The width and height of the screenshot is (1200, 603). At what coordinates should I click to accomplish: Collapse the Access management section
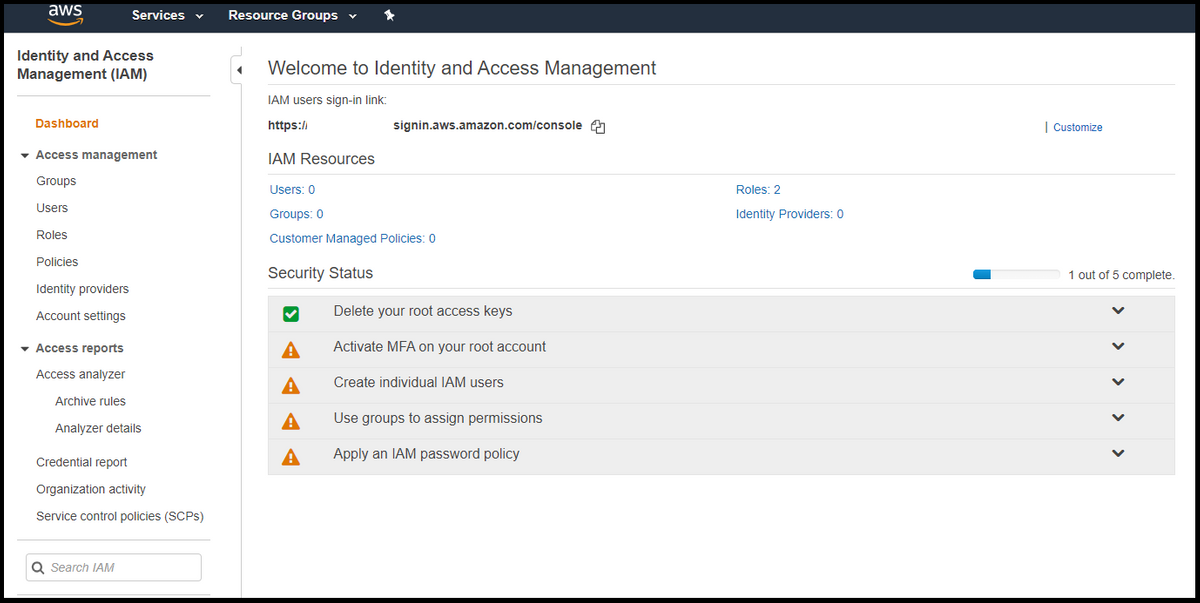(25, 156)
